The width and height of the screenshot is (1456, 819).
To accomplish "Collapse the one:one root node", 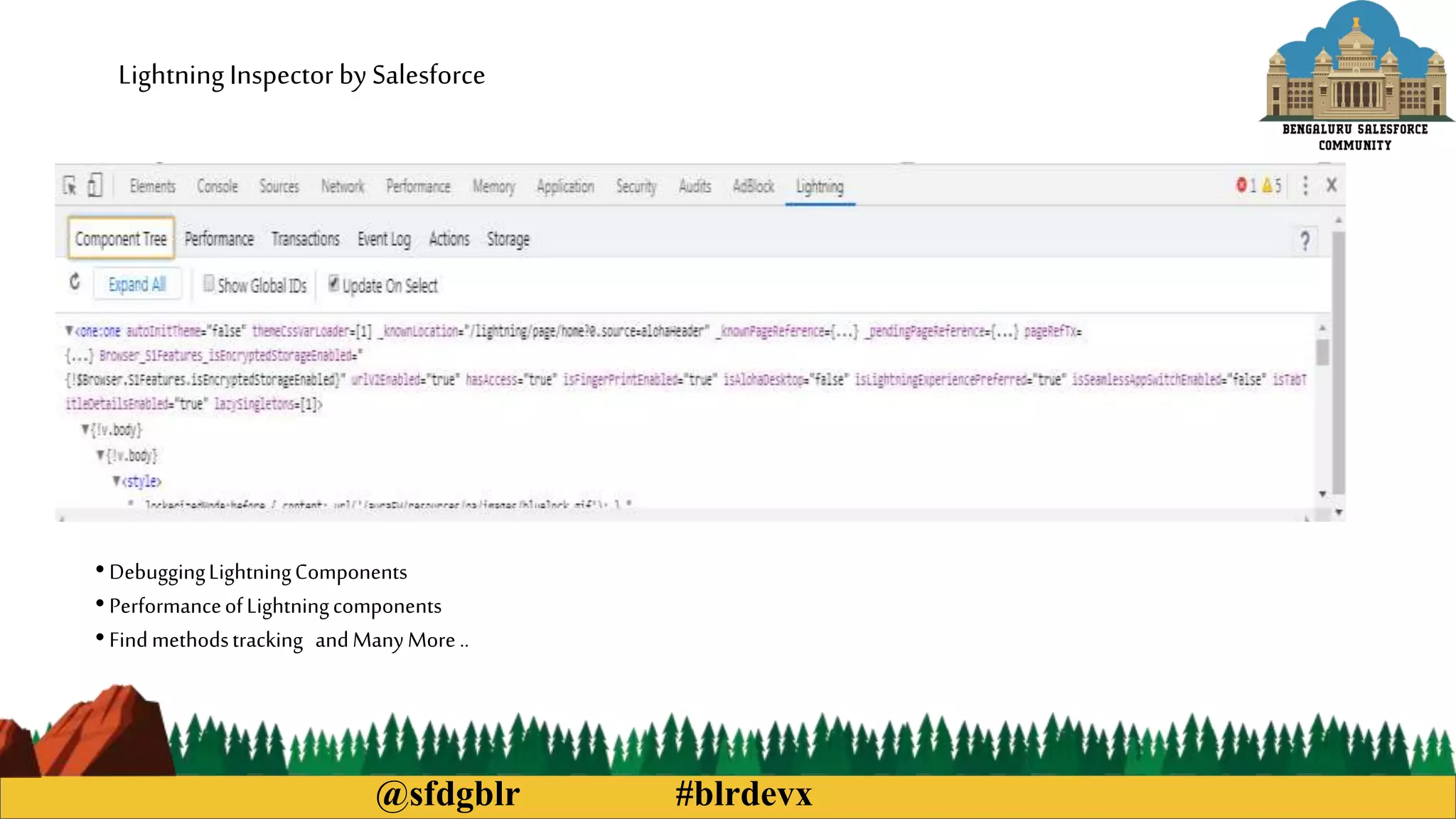I will click(x=69, y=331).
